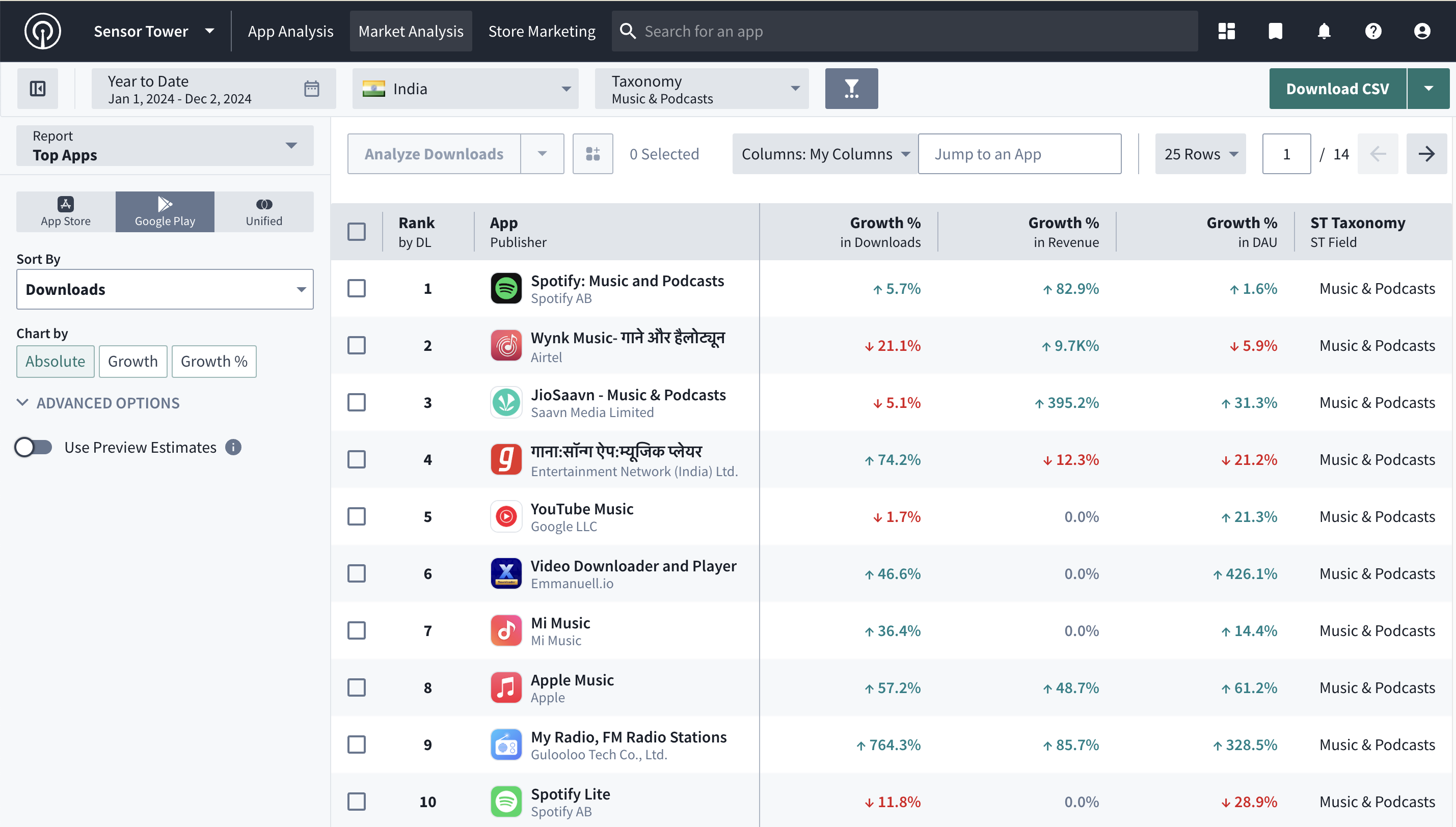The width and height of the screenshot is (1456, 827).
Task: Open saved bookmarks icon
Action: click(1275, 31)
